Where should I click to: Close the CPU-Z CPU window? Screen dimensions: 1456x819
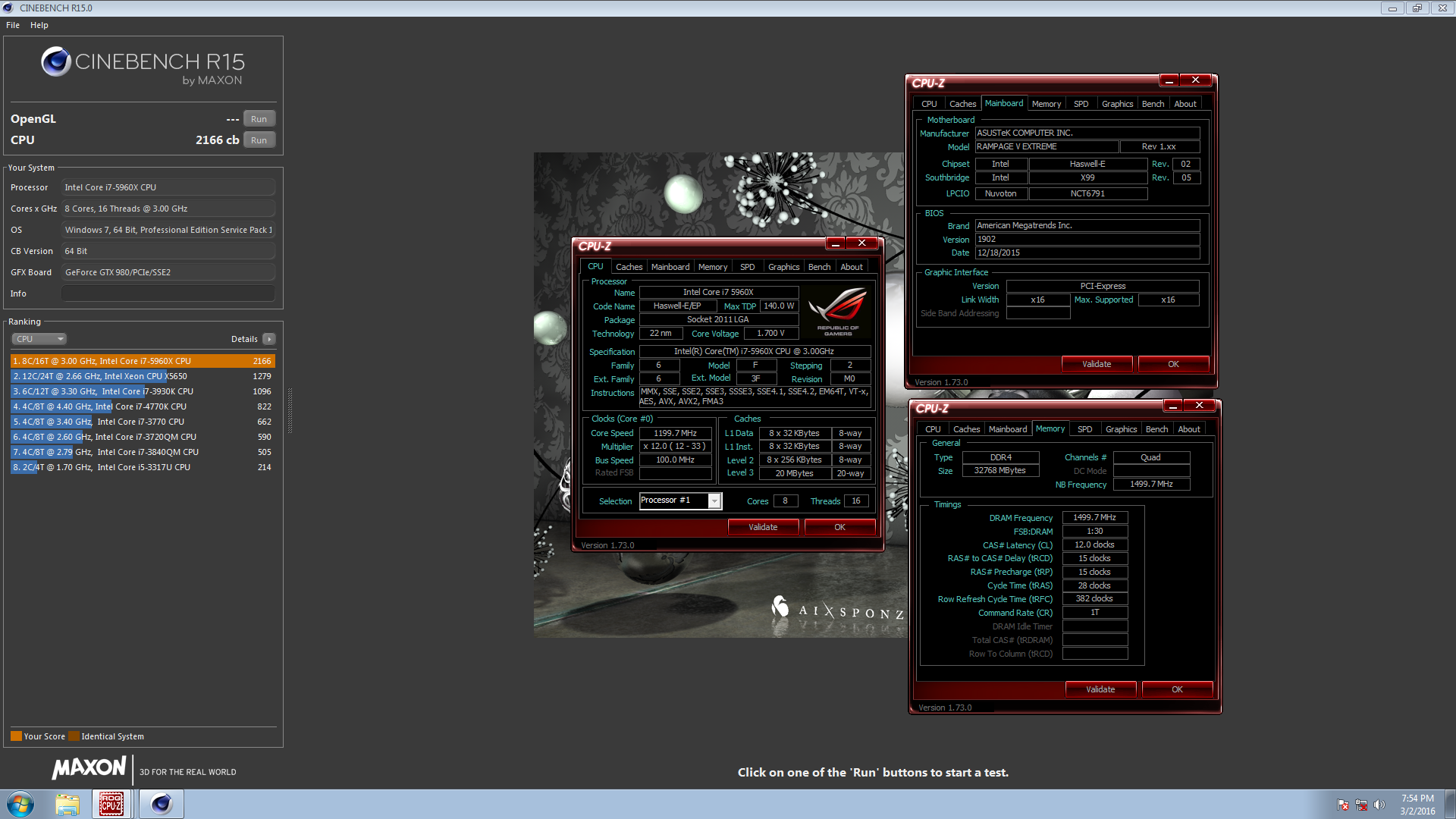pos(862,243)
